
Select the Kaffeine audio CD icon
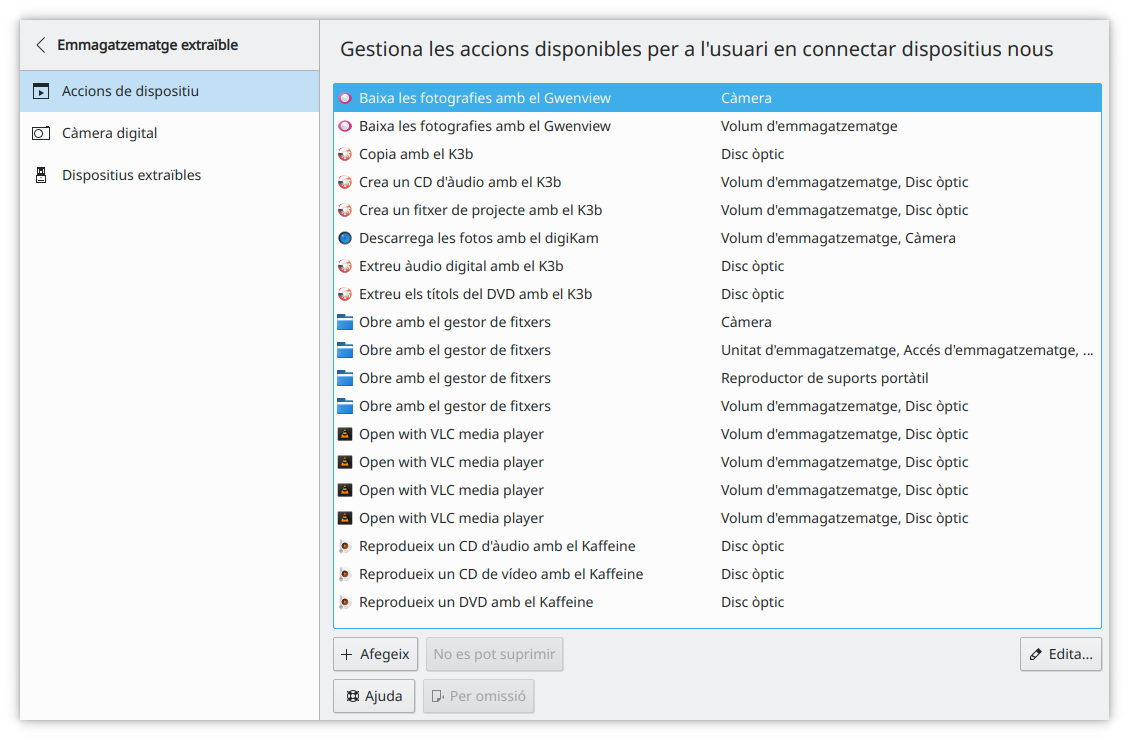click(345, 546)
